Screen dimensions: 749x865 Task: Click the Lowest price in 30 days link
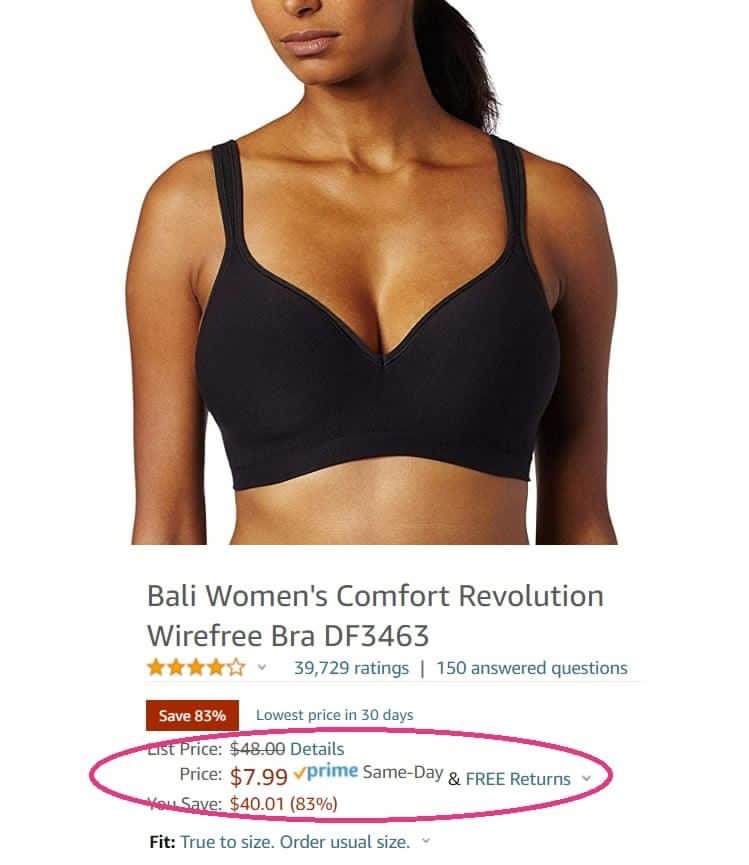tap(334, 715)
